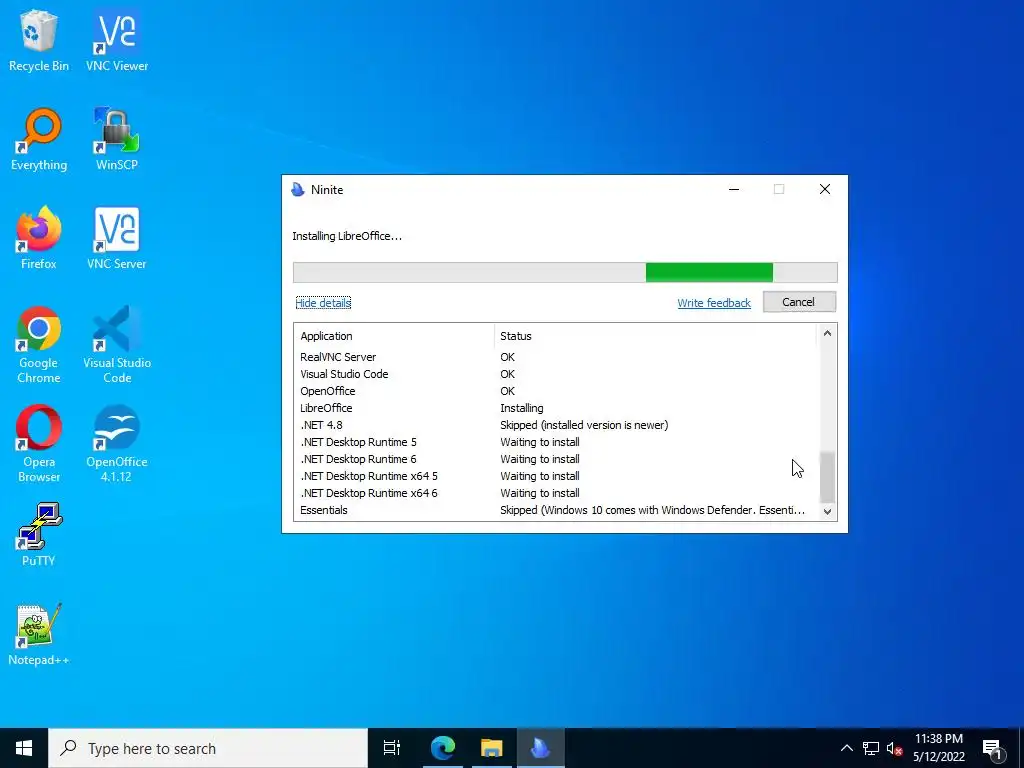Select the Opera Browser desktop shortcut
This screenshot has height=768, width=1024.
pos(39,444)
